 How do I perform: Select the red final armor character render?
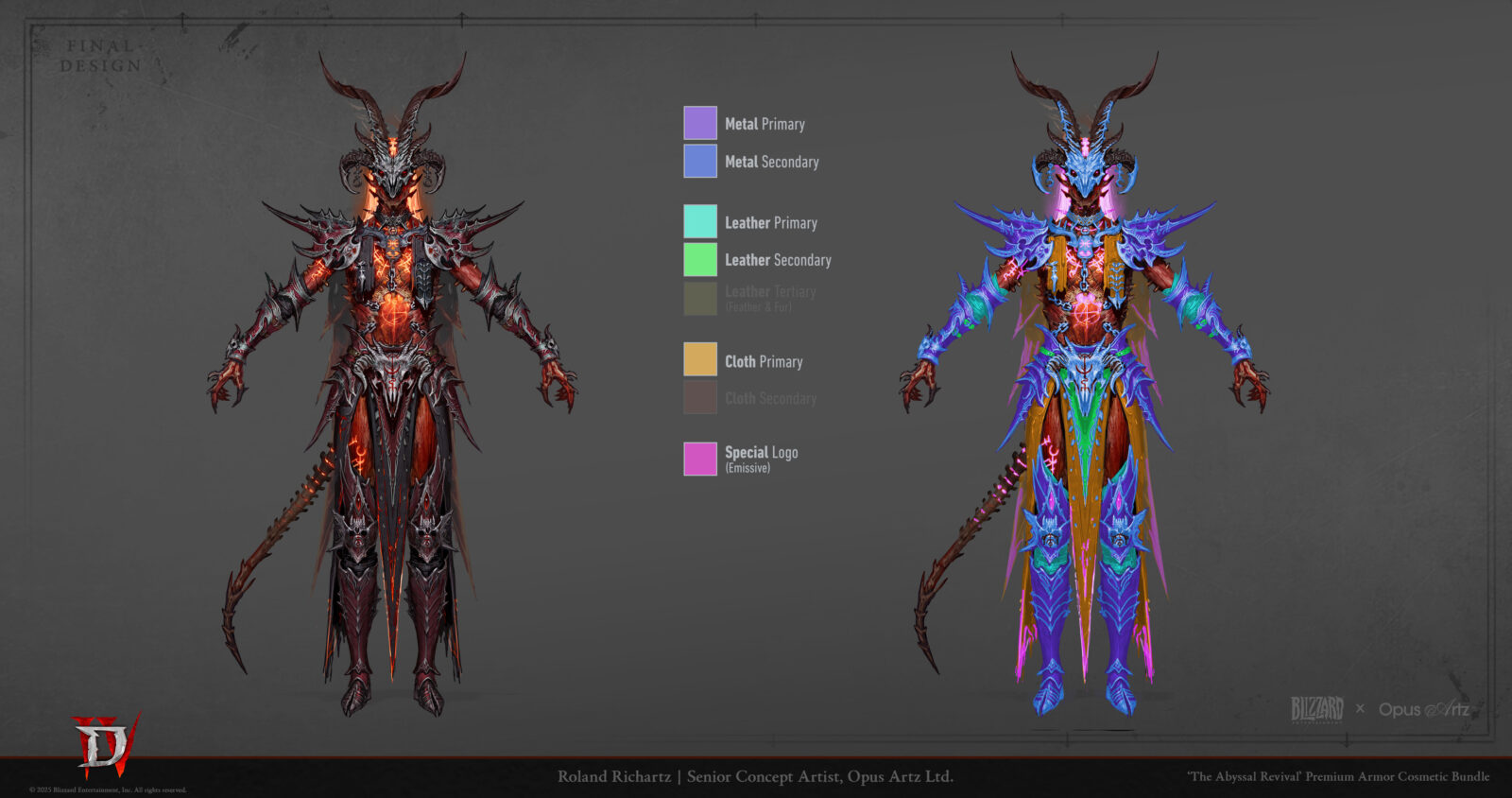pos(392,378)
